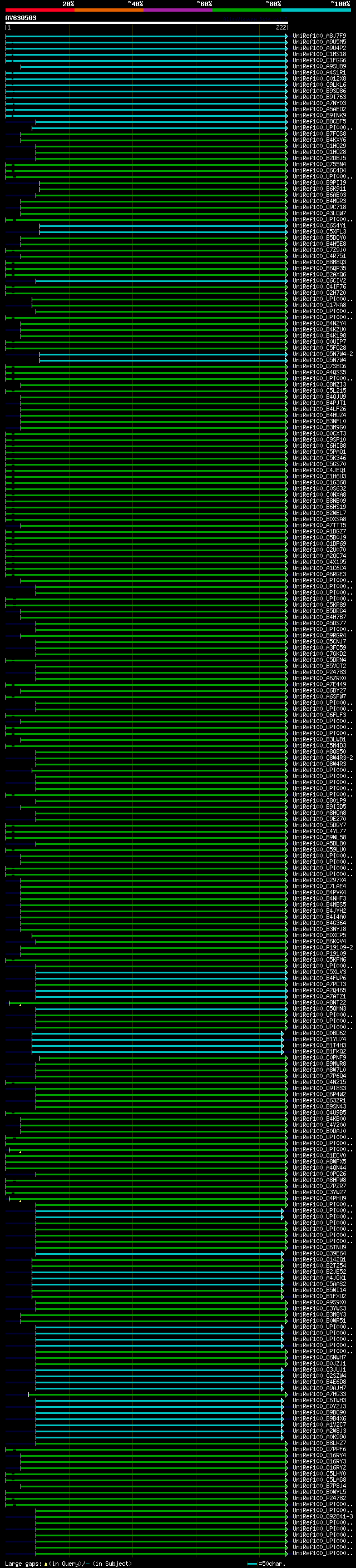Select the label UniRef100_B5DRG4
Screen dimensions: 356x1568
coord(319,611)
